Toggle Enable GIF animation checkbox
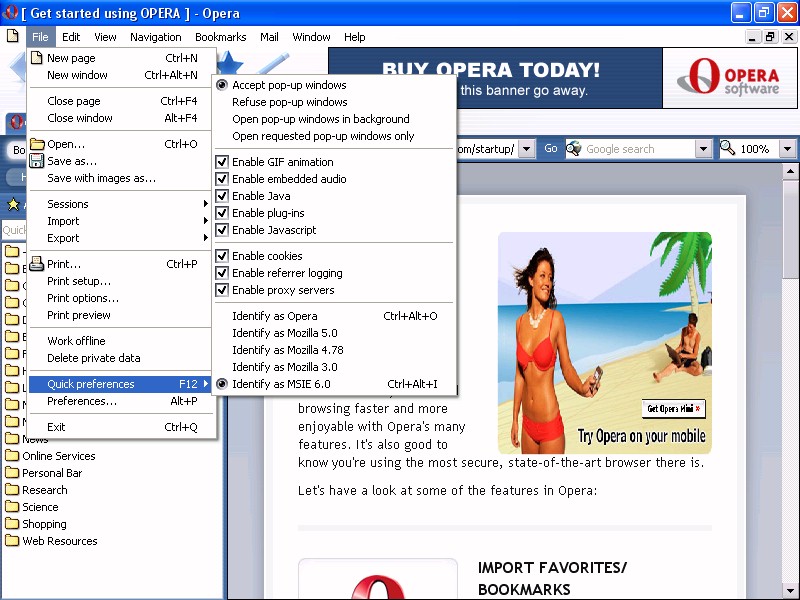Screen dimensions: 800x600 [221, 162]
